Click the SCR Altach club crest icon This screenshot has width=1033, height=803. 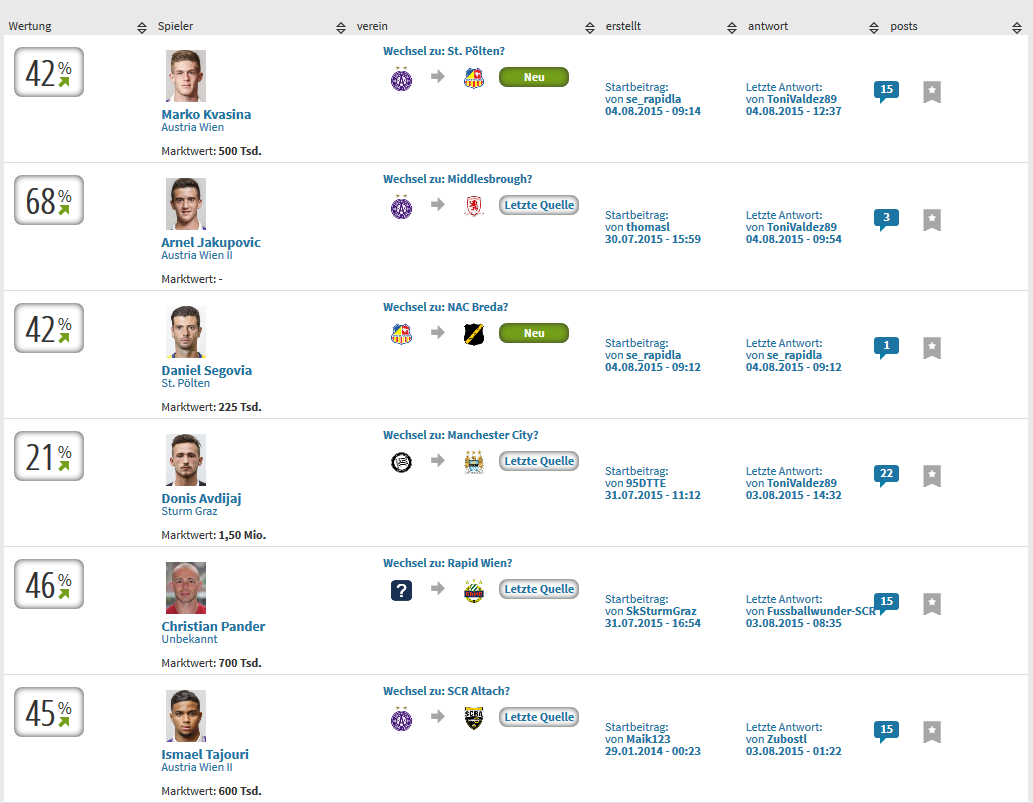pos(474,718)
